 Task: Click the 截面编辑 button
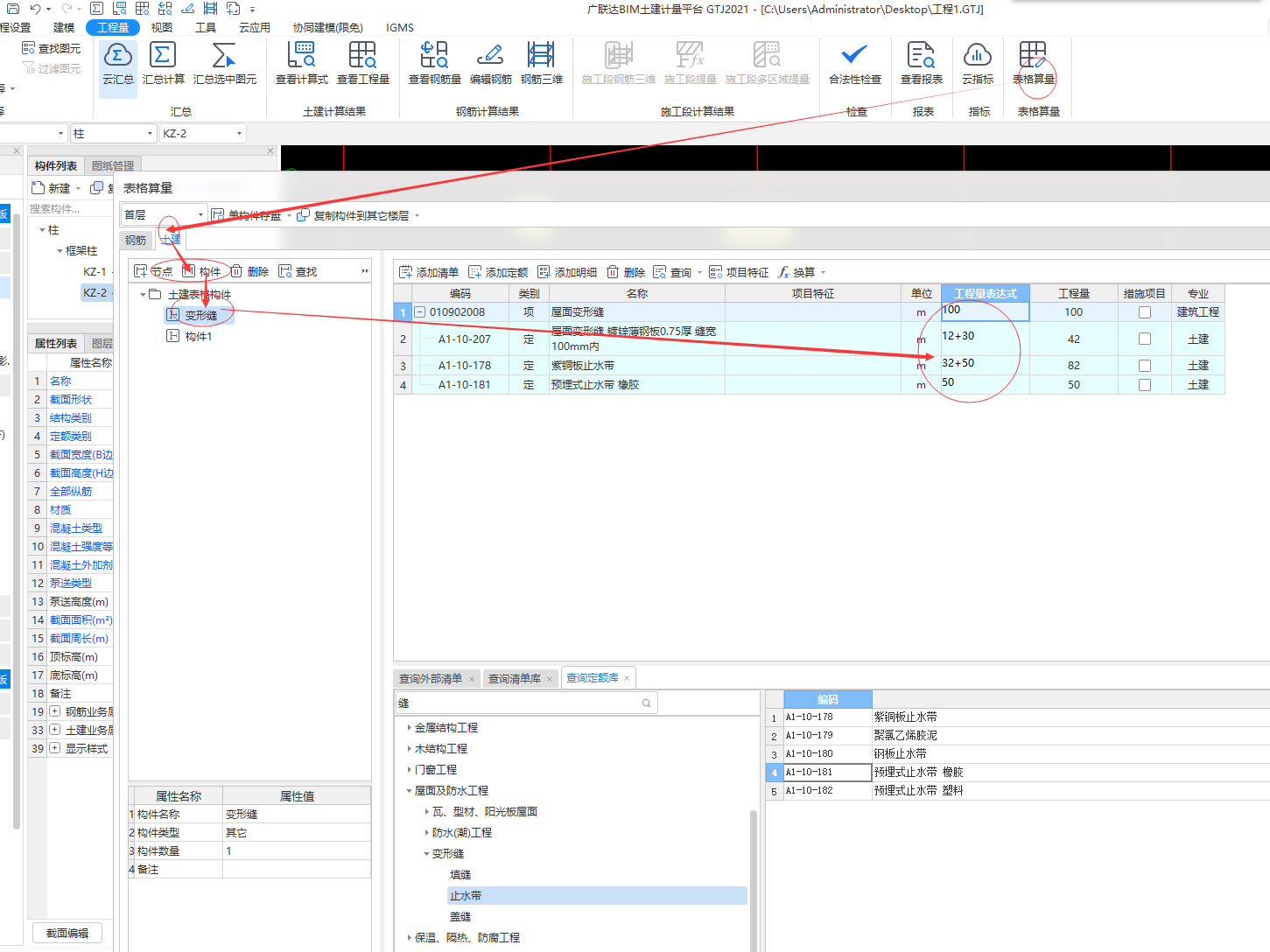67,933
